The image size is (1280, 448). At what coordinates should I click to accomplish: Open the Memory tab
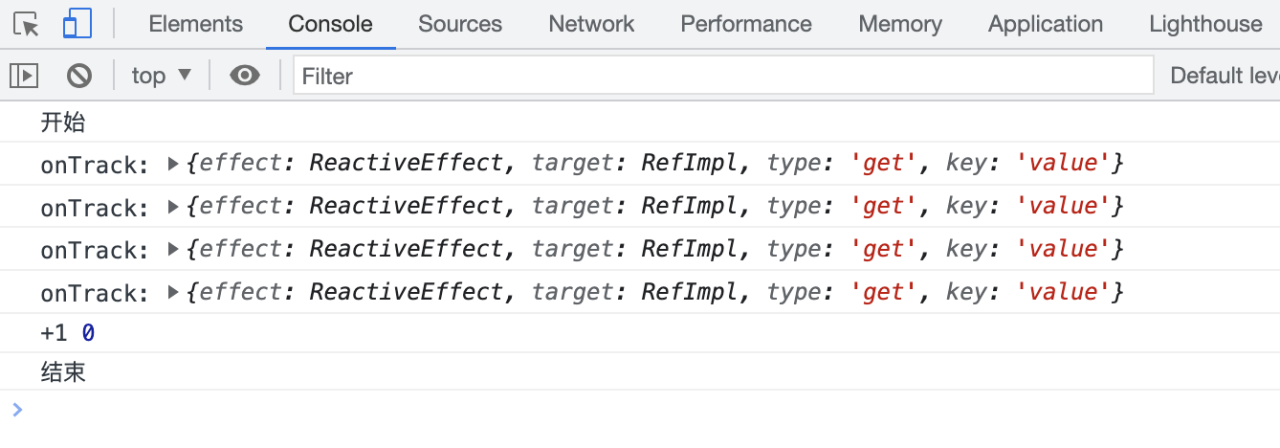[900, 24]
